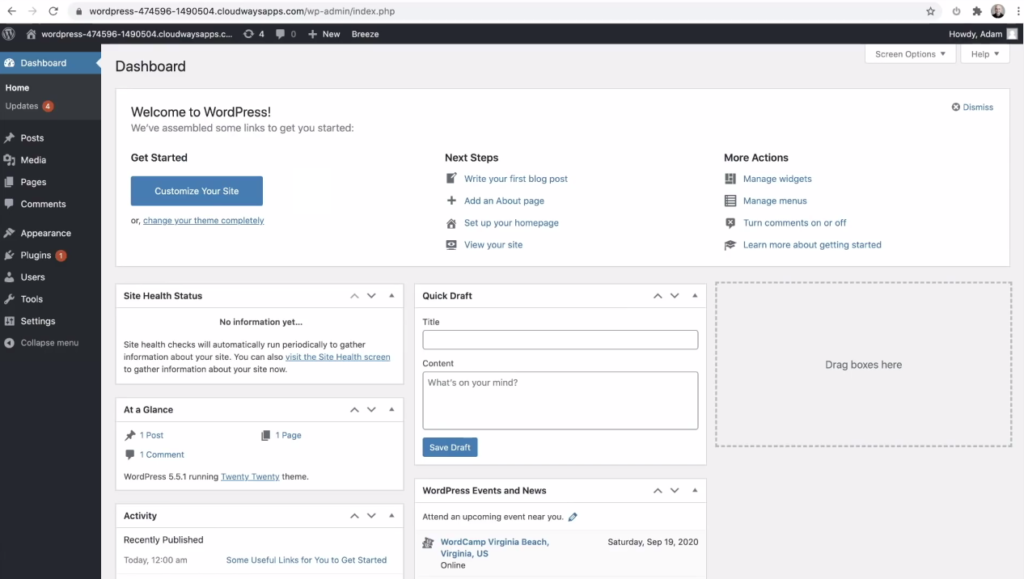Open Twenty Twenty theme link

click(249, 477)
